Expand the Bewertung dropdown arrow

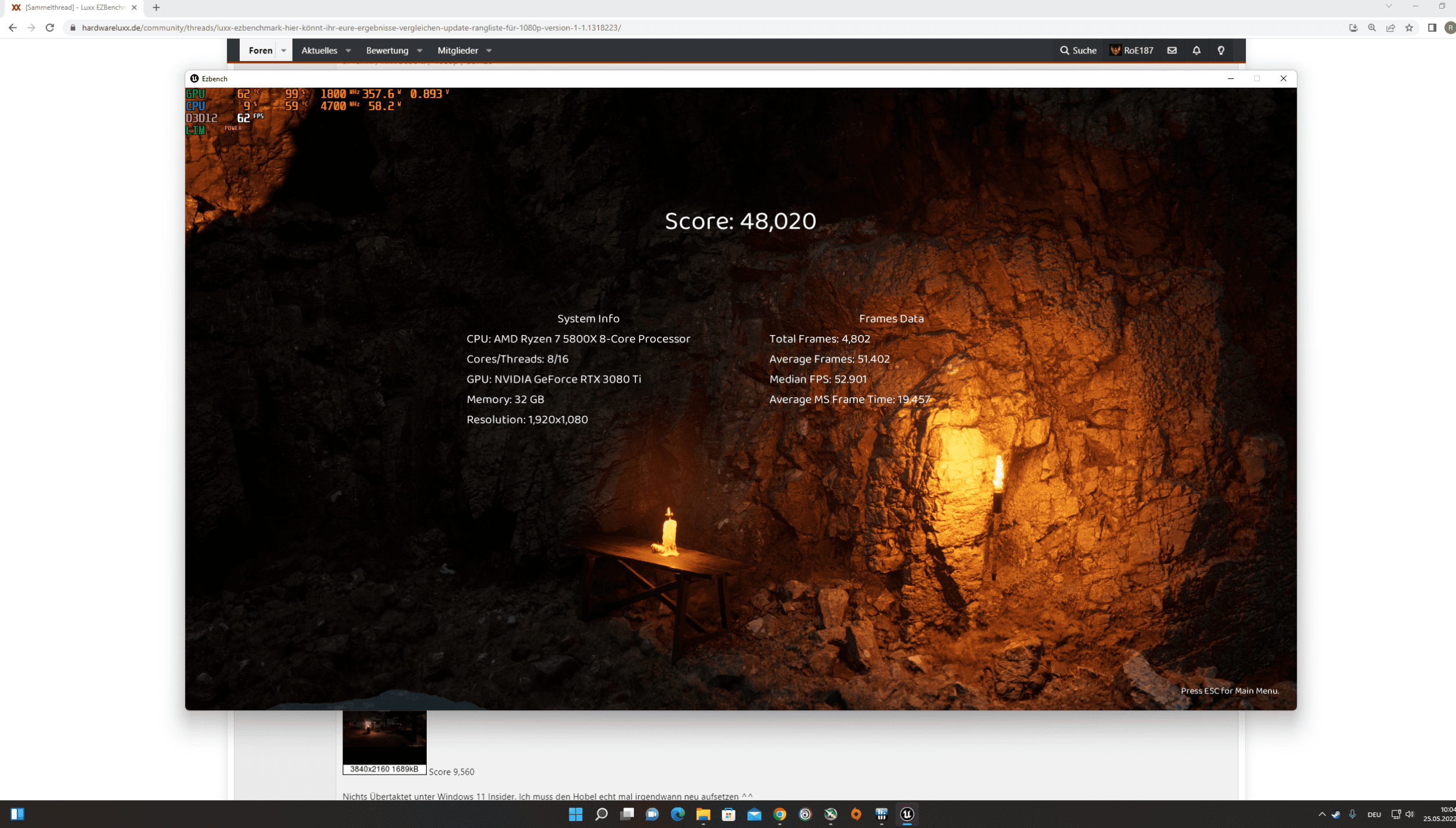[x=420, y=51]
